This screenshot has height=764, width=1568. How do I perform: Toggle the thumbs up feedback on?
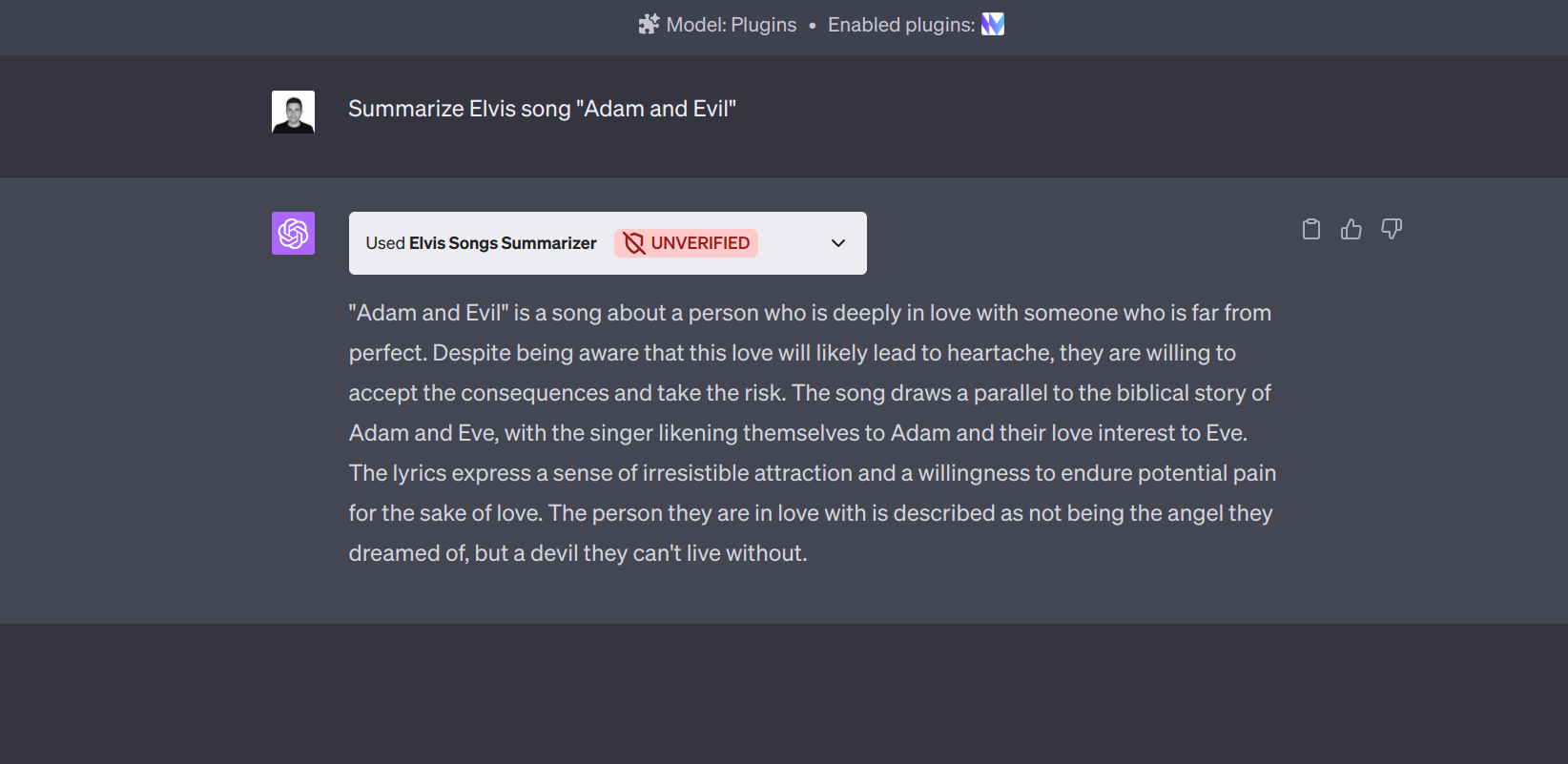1351,229
